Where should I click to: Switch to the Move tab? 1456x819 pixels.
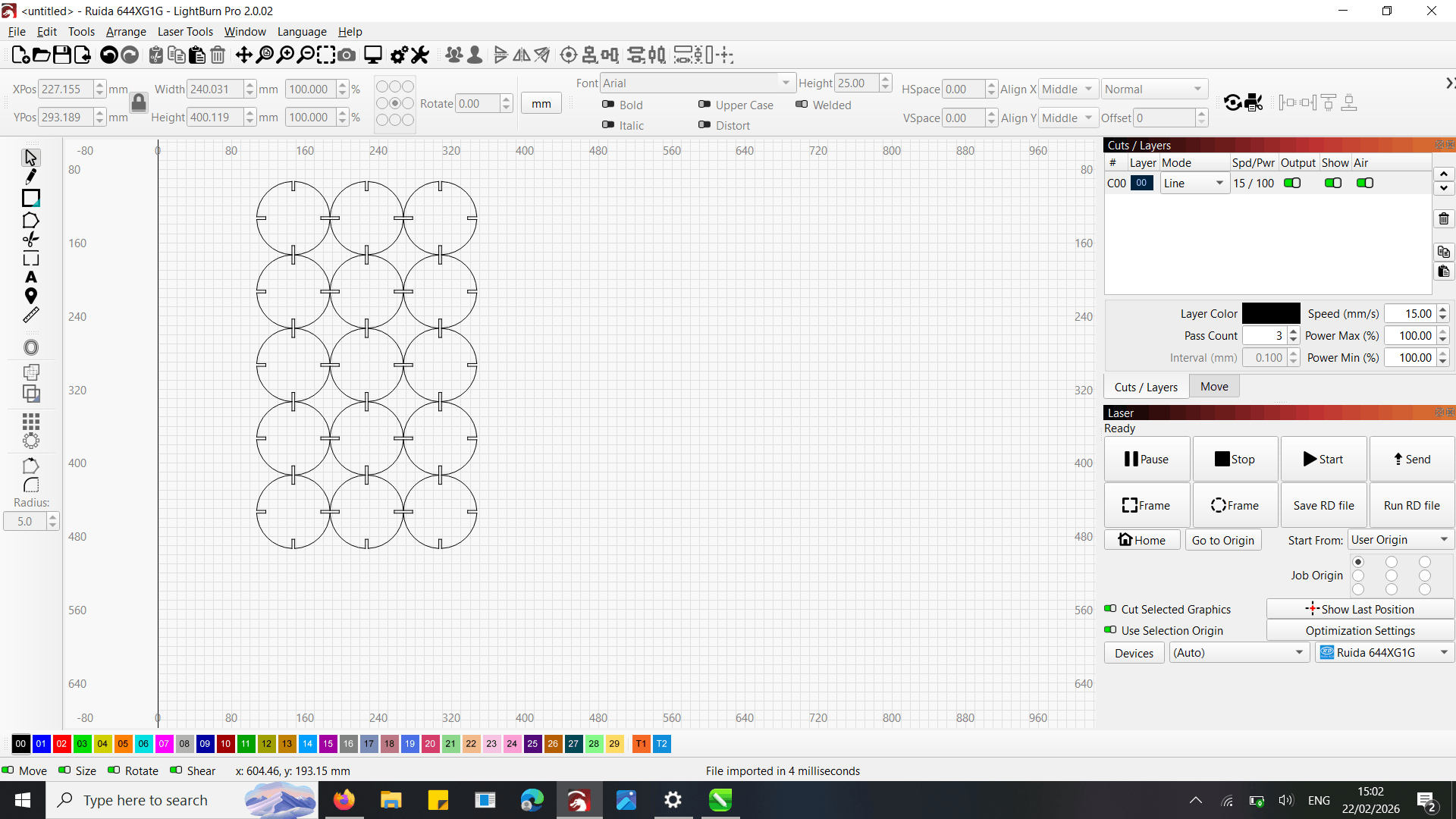(x=1214, y=387)
